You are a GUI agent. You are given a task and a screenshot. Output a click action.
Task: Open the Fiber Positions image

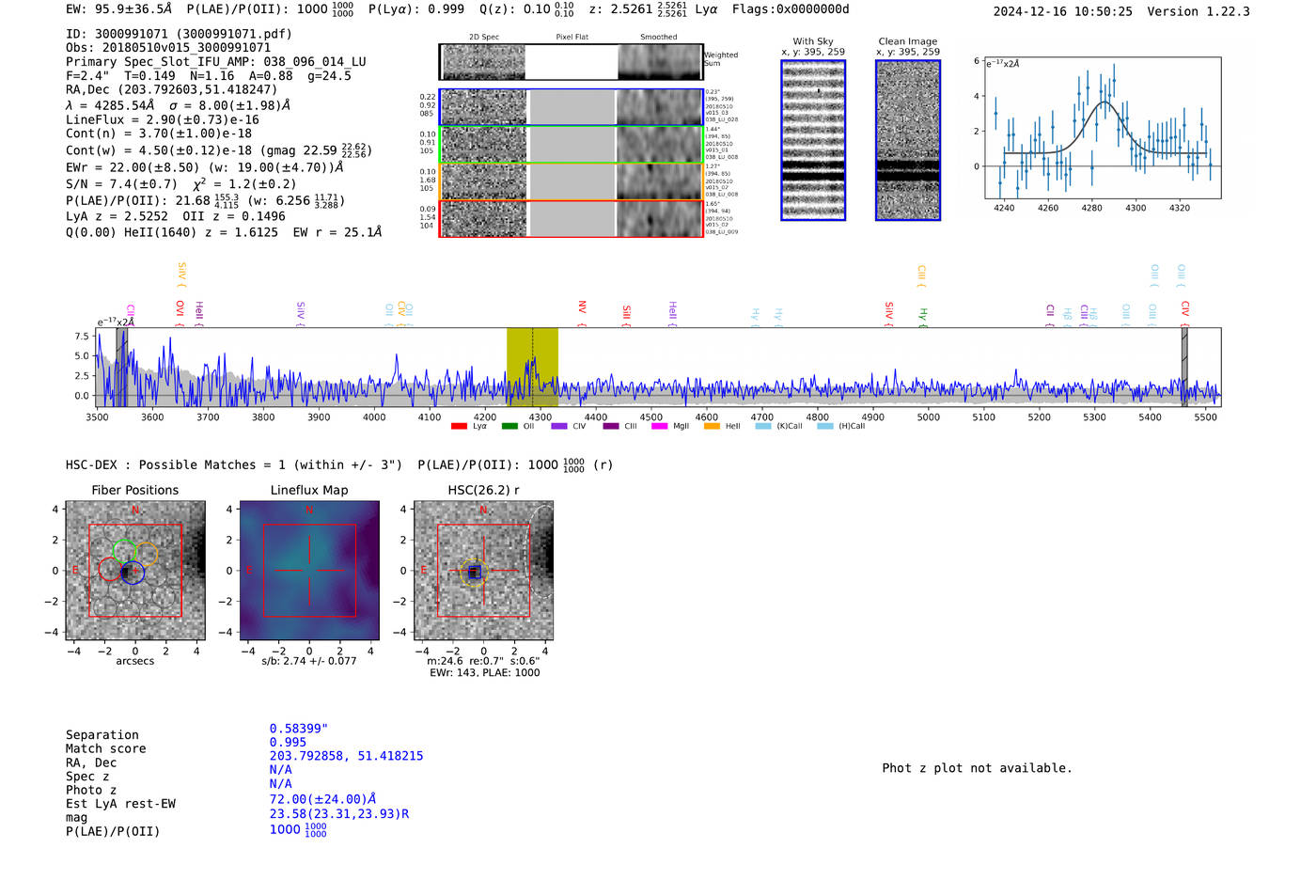tap(135, 571)
